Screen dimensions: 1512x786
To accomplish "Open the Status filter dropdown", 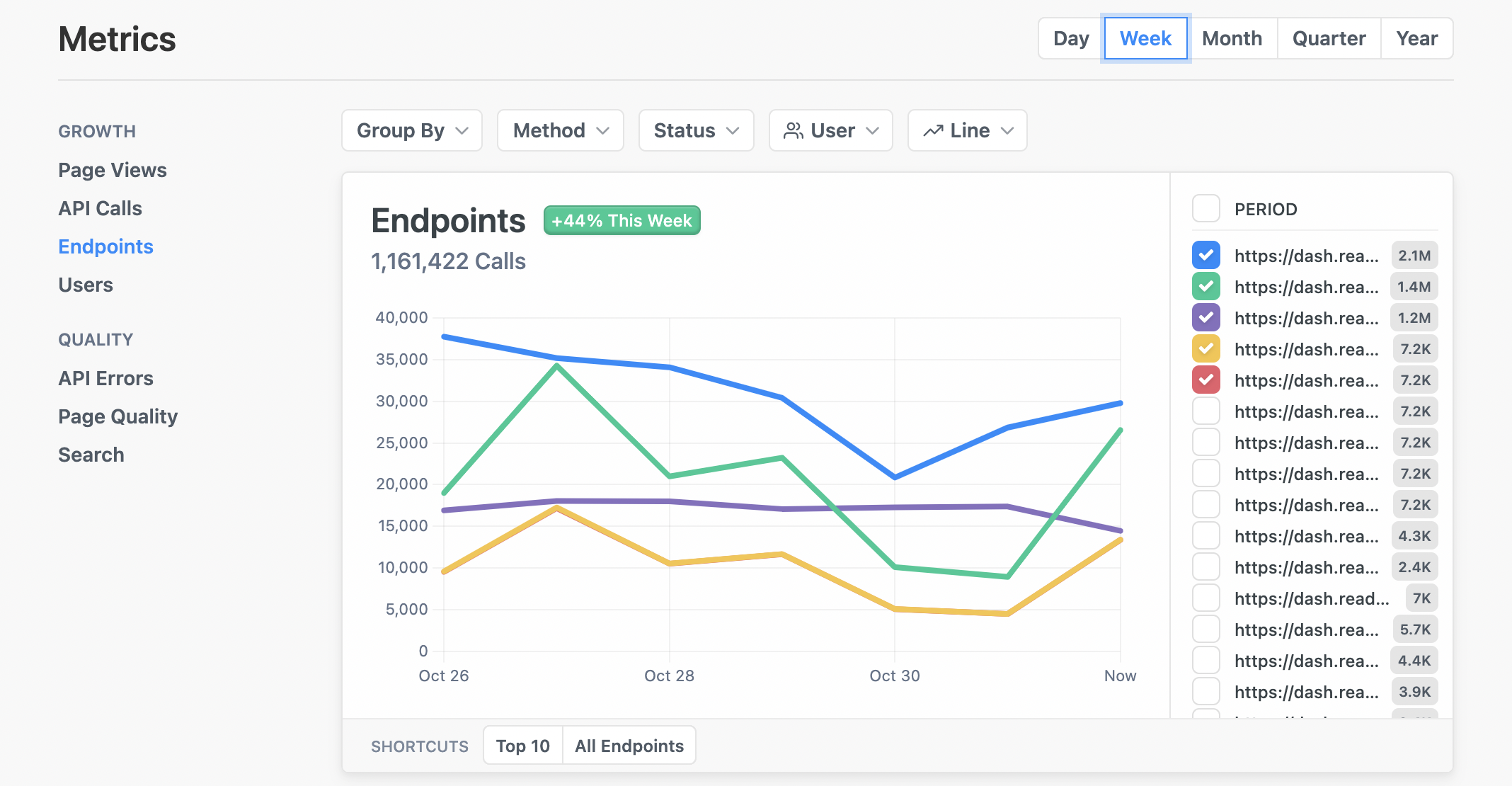I will (x=696, y=130).
